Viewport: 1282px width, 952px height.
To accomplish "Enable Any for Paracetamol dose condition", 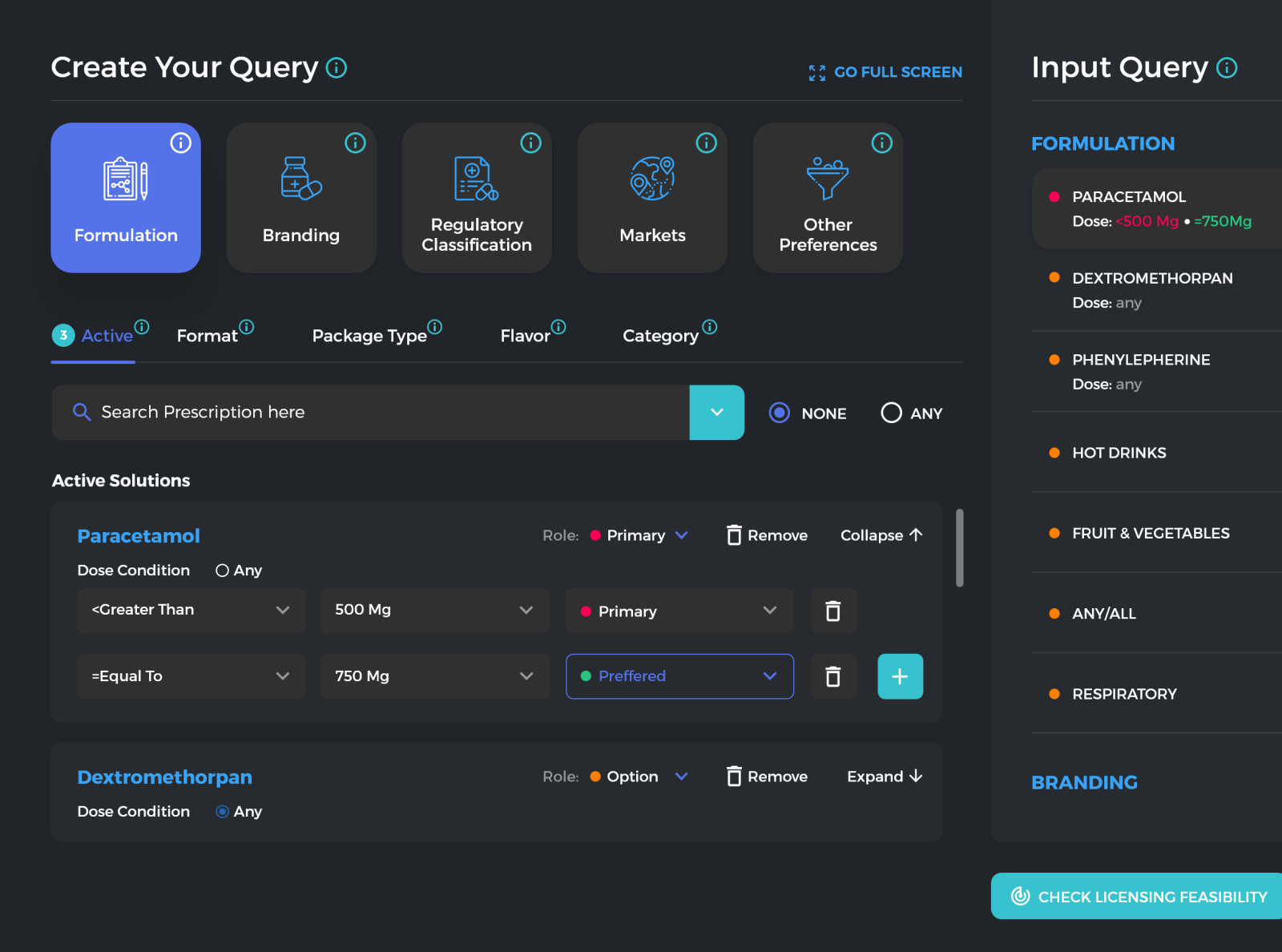I will tap(221, 570).
